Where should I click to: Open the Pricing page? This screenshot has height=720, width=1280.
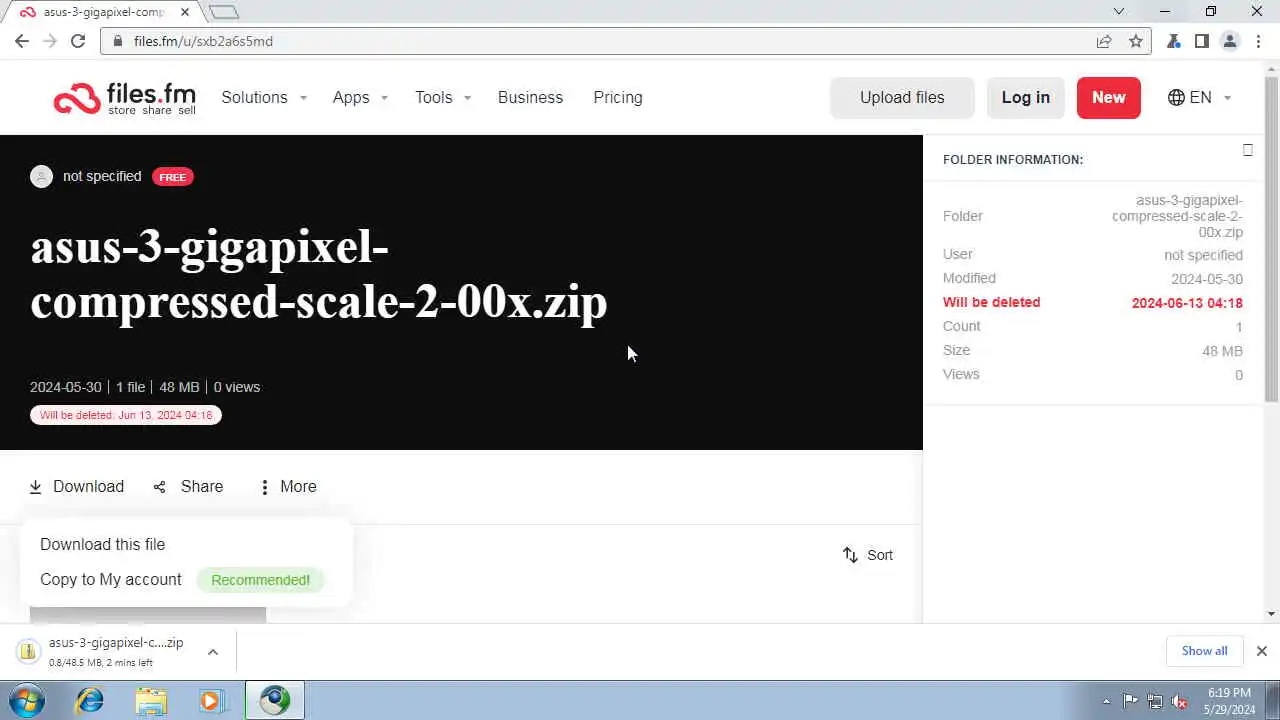point(618,97)
